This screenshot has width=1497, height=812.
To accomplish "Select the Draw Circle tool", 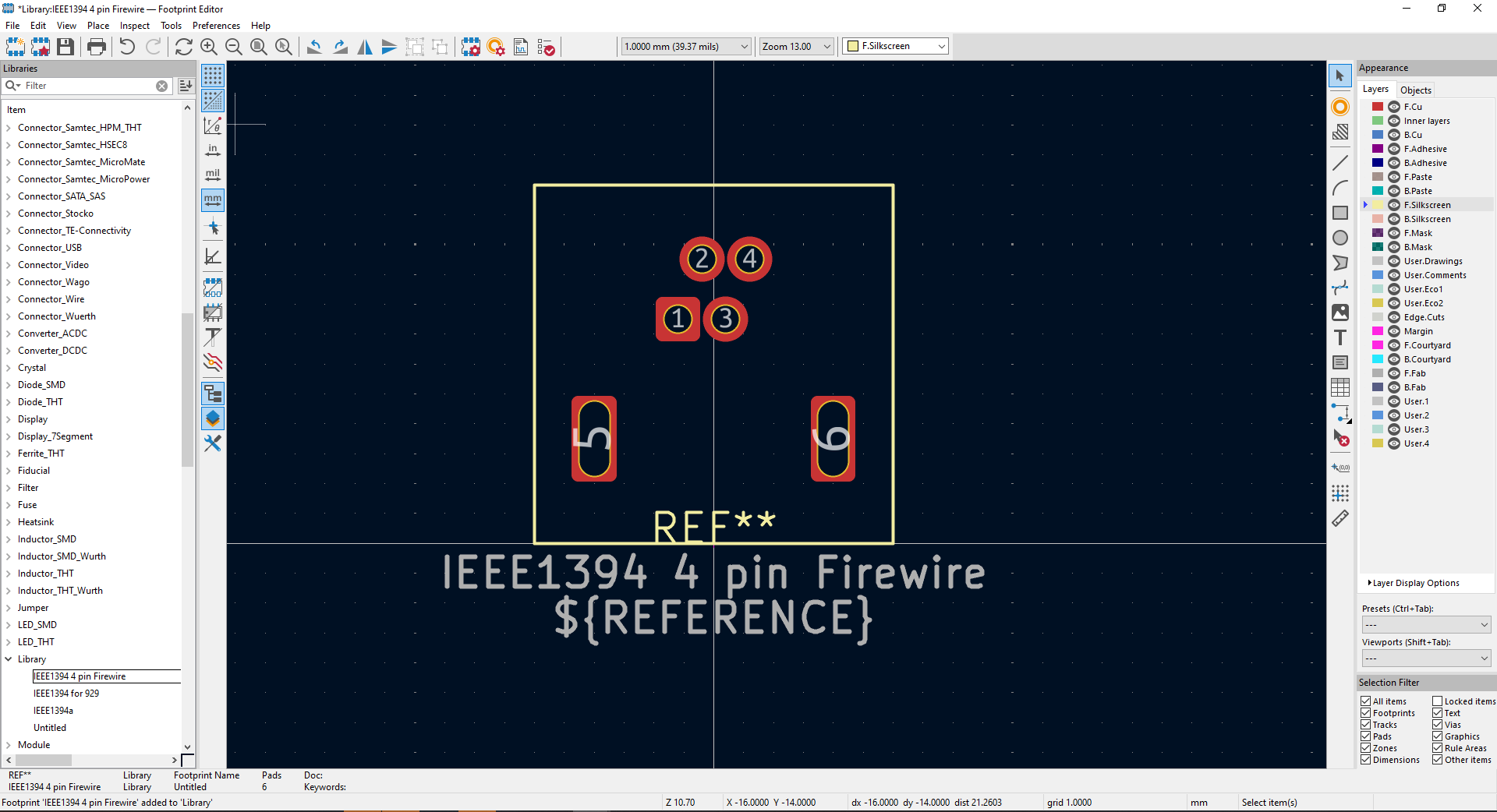I will (x=1340, y=238).
